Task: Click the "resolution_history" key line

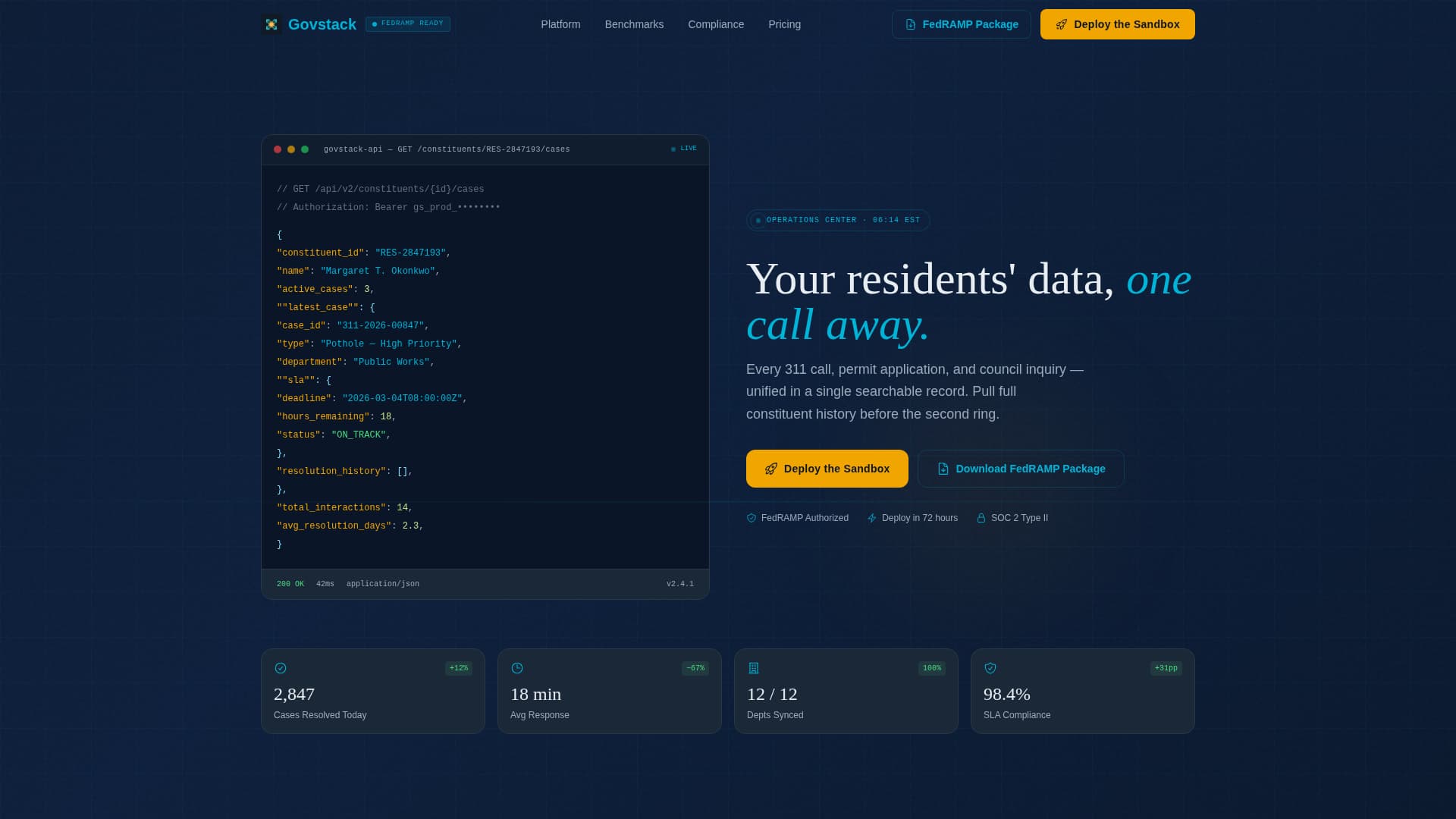Action: (345, 472)
